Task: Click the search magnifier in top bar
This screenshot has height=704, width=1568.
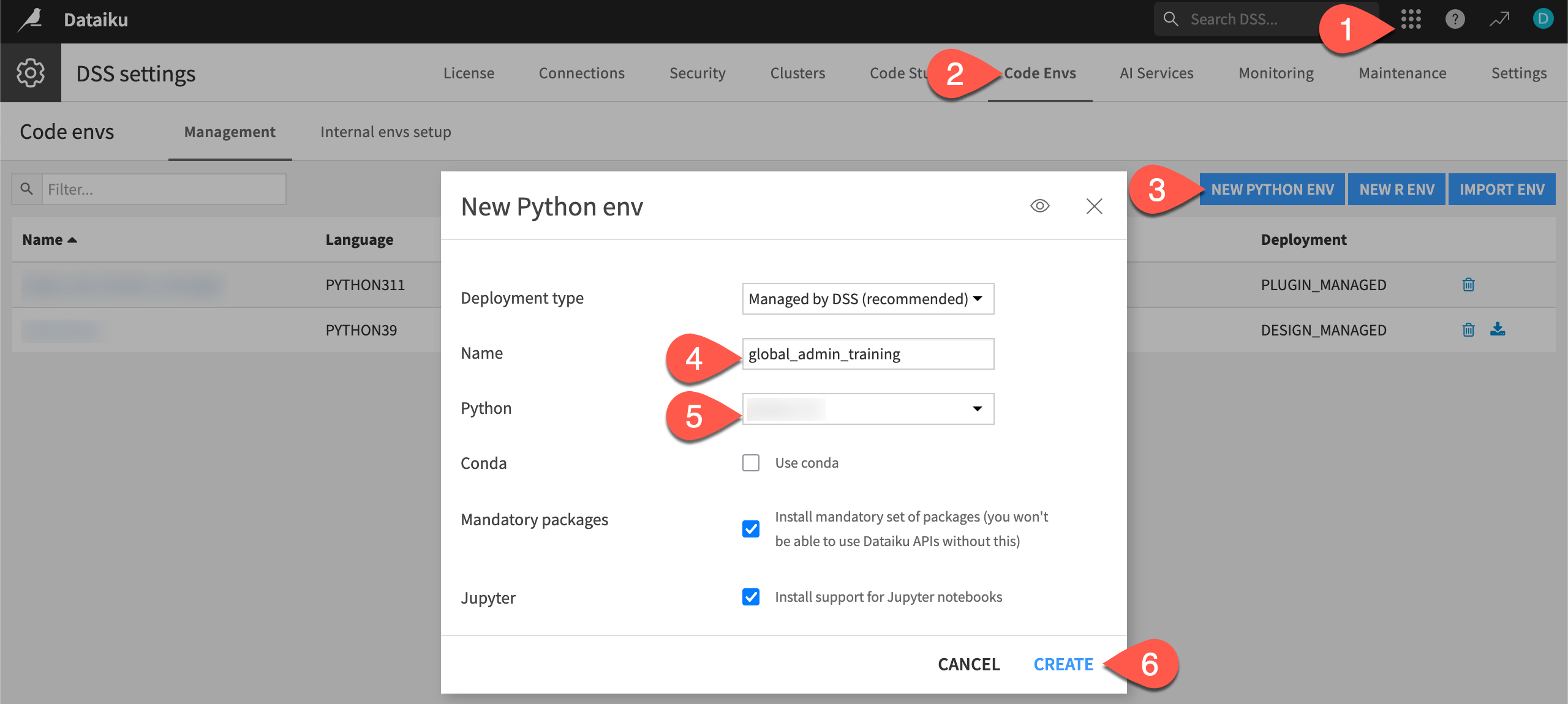Action: [1170, 19]
